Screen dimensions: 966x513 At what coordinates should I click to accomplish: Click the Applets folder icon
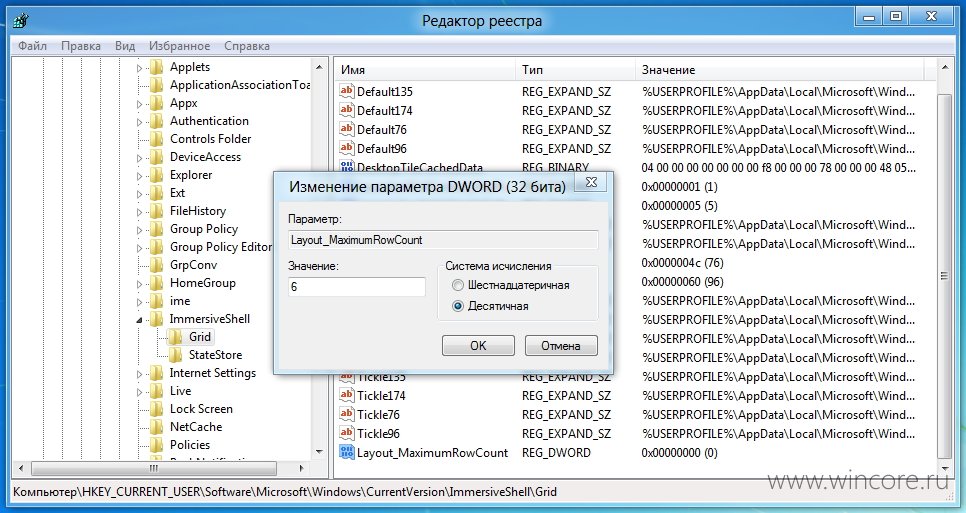[x=157, y=67]
